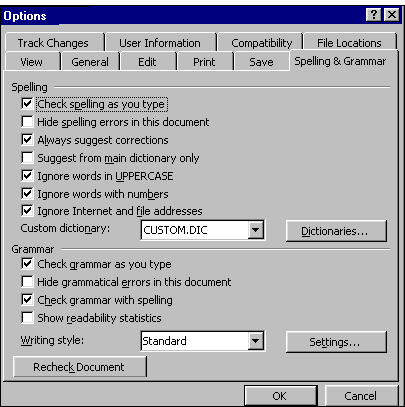
Task: Click the Recheck Document button
Action: (80, 367)
